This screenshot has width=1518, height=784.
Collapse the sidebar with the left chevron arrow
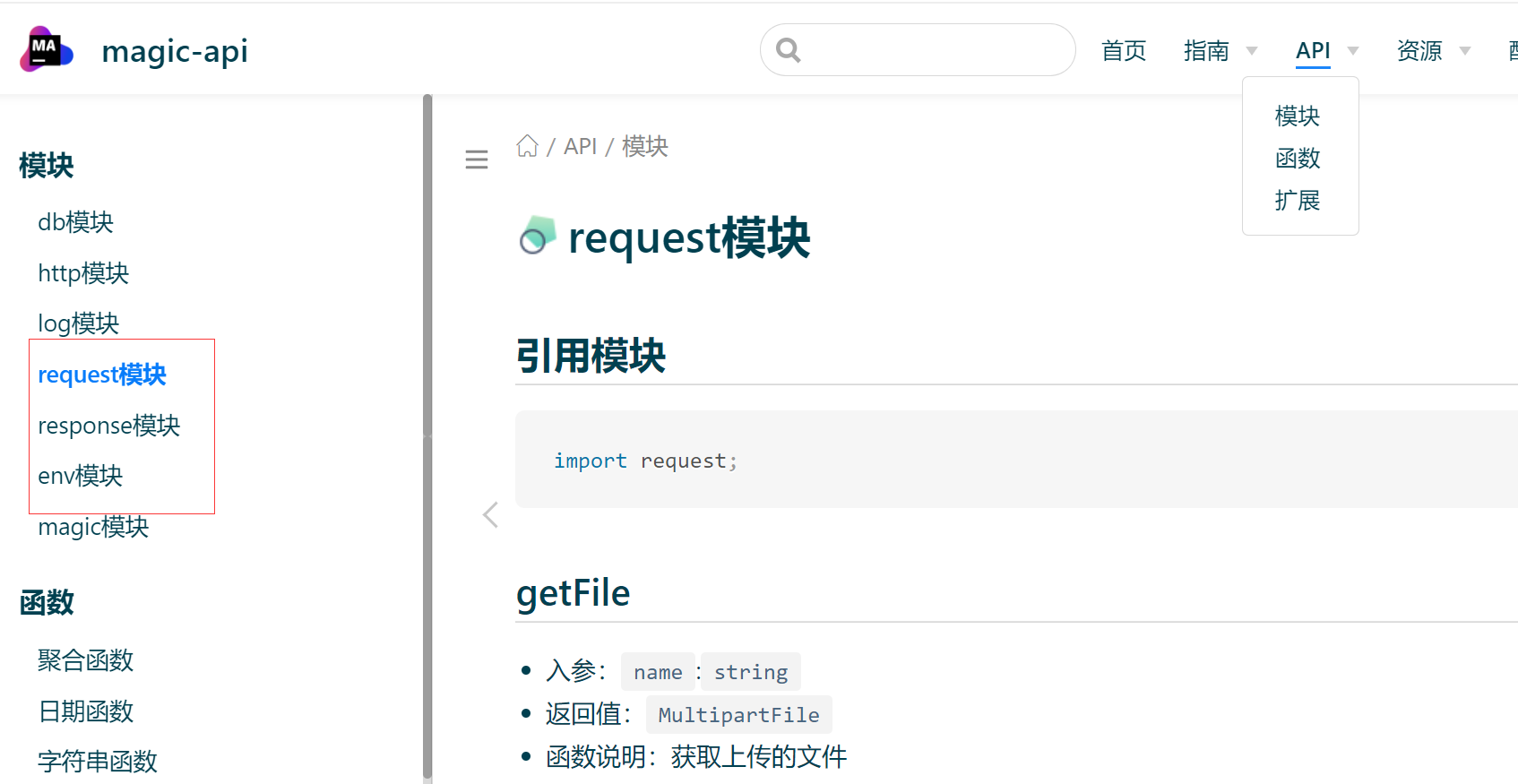pos(490,514)
